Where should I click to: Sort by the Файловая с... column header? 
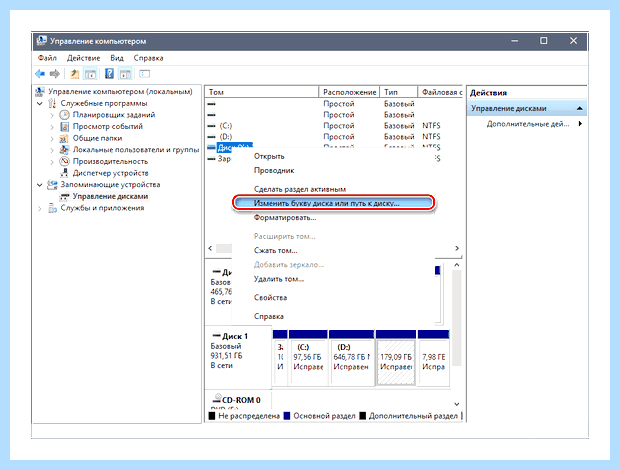coord(440,92)
